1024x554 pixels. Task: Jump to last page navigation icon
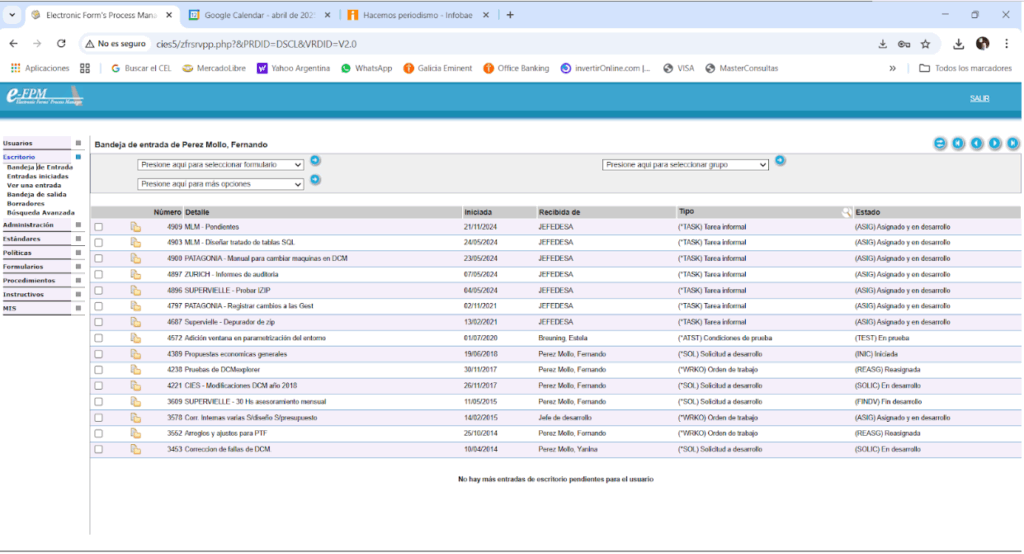[x=1013, y=144]
